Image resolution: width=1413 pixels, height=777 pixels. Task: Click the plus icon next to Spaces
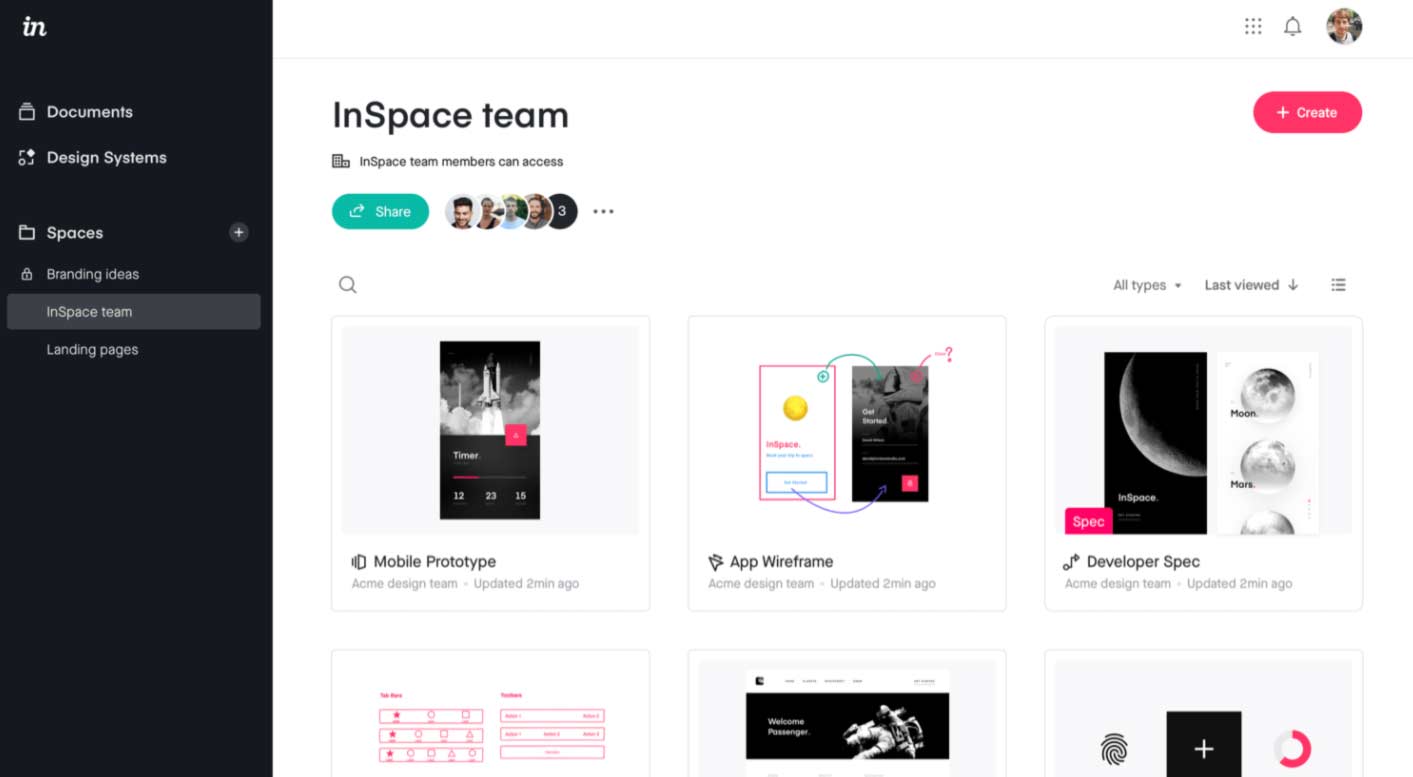[x=239, y=232]
